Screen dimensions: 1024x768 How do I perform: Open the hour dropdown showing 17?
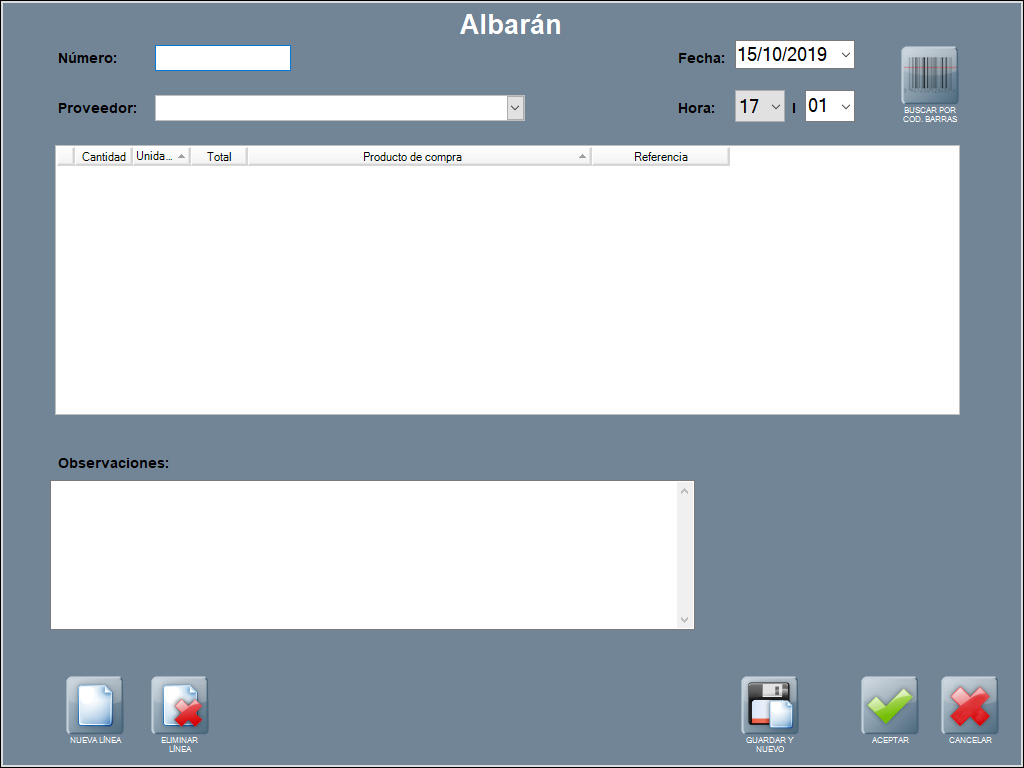776,106
